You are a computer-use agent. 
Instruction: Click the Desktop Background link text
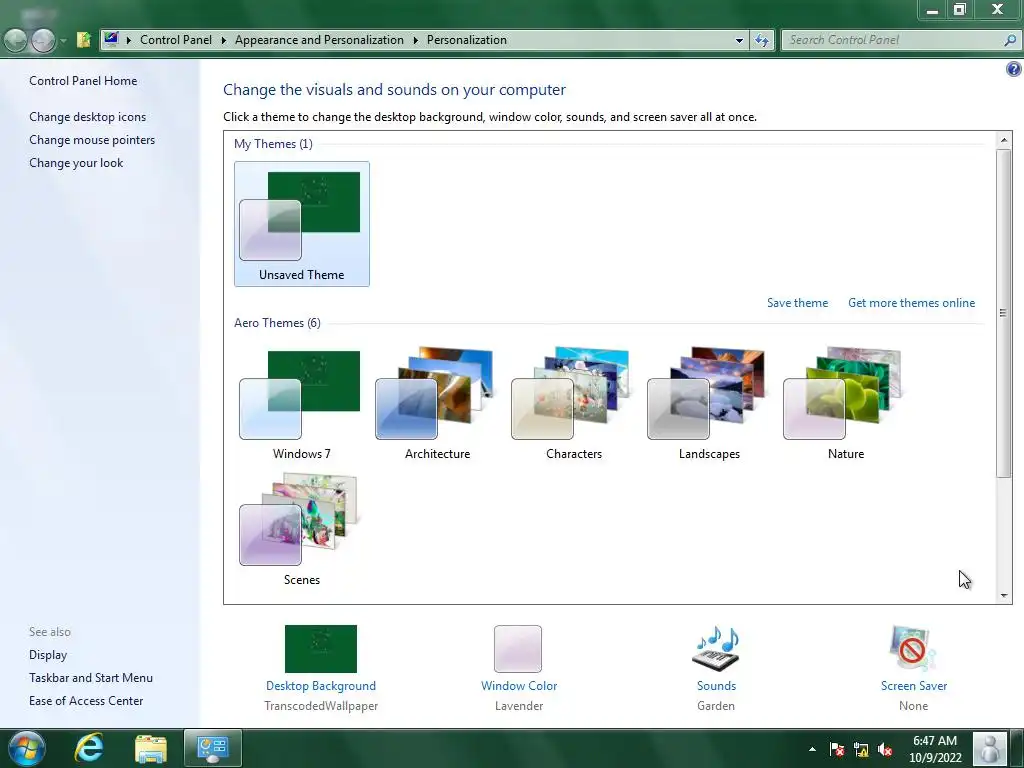coord(321,686)
